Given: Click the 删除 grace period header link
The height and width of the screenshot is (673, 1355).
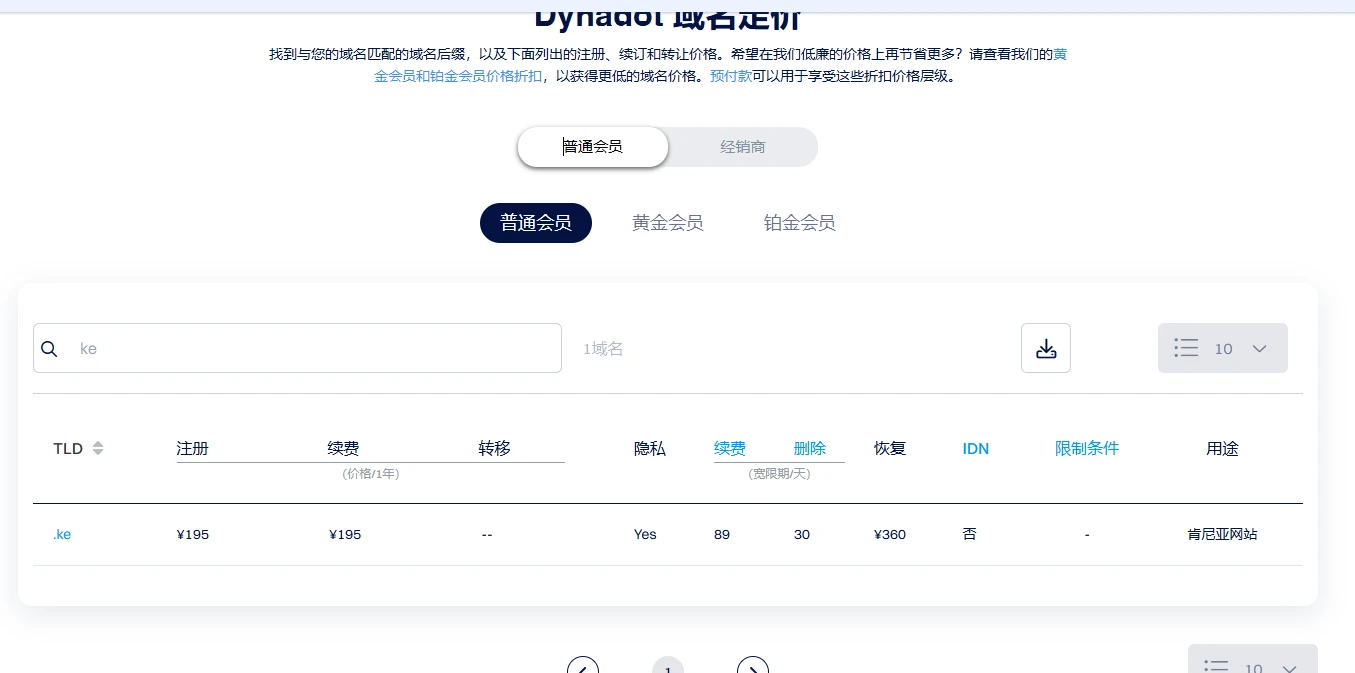Looking at the screenshot, I should (x=809, y=449).
